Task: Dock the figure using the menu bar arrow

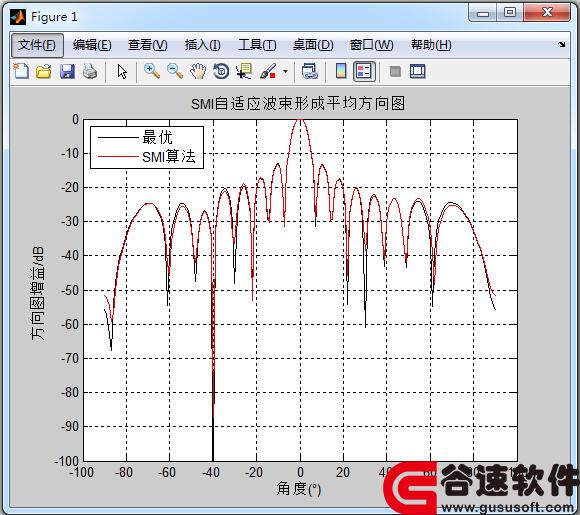Action: tap(562, 45)
